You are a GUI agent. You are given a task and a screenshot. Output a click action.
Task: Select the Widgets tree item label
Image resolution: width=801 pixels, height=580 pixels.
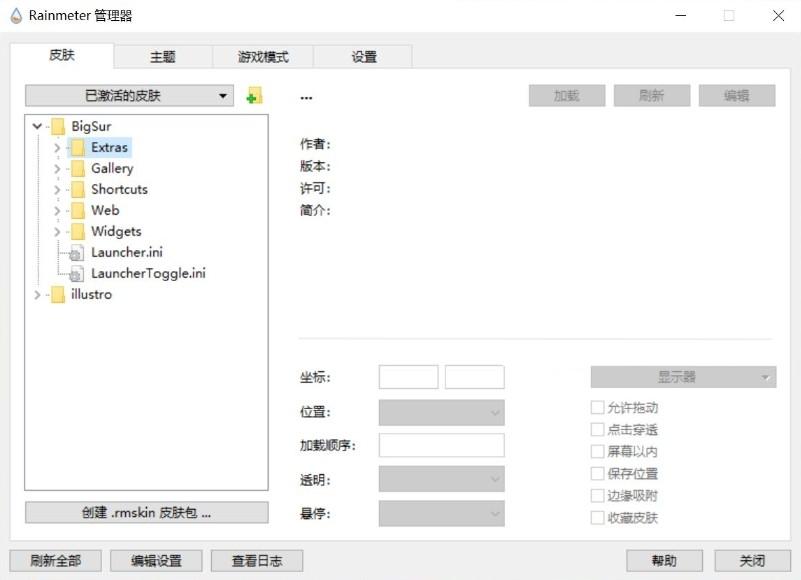click(116, 231)
